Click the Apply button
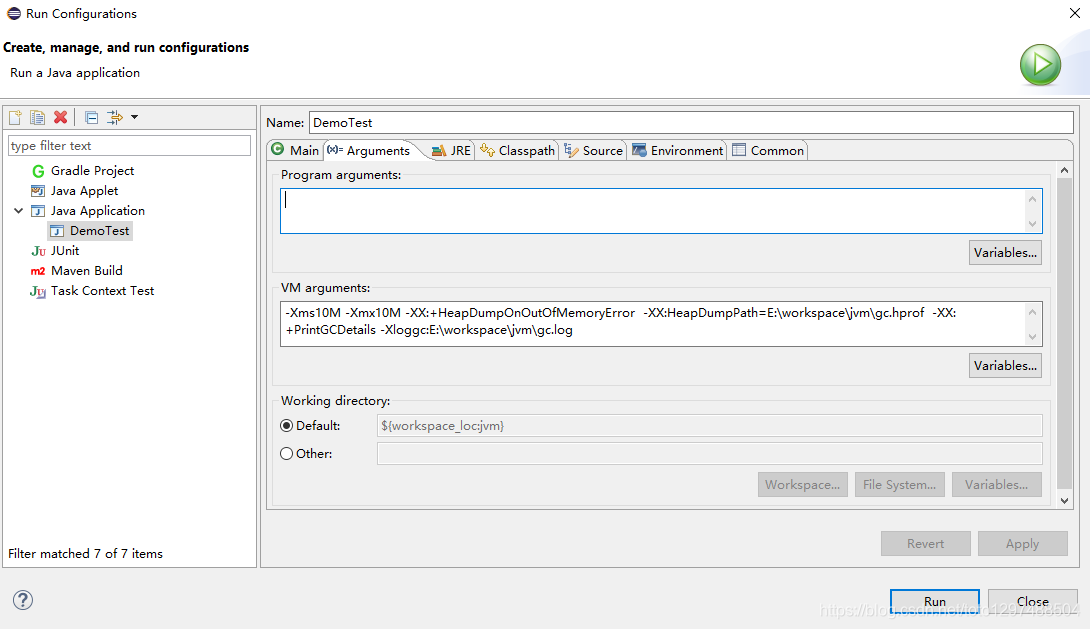Image resolution: width=1090 pixels, height=629 pixels. pos(1023,544)
